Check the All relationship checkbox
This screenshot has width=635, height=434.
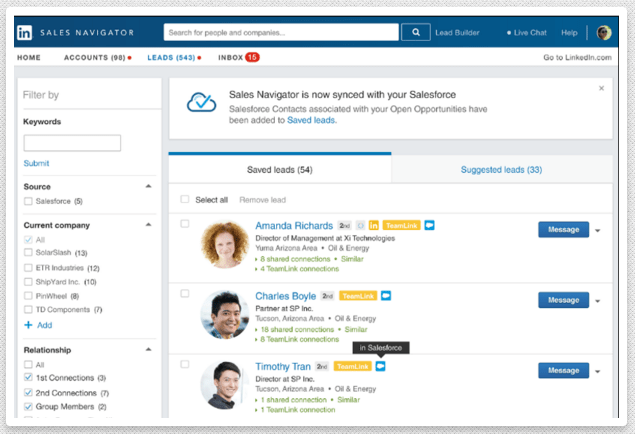pyautogui.click(x=28, y=364)
